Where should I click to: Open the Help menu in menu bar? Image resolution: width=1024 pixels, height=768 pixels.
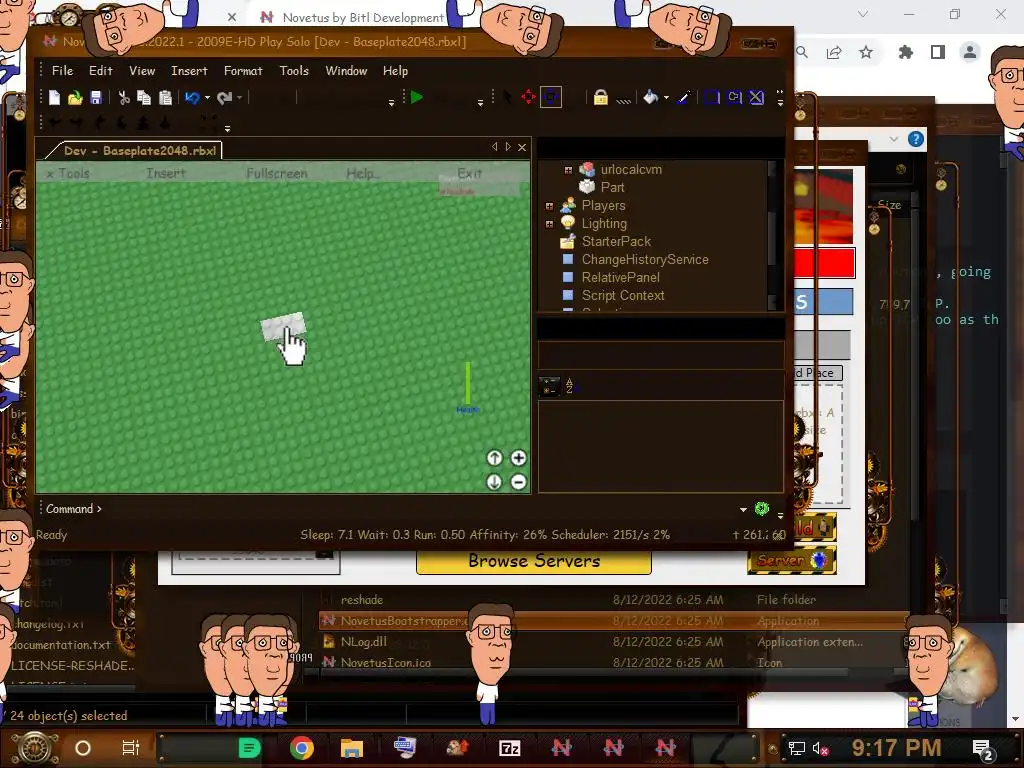395,71
